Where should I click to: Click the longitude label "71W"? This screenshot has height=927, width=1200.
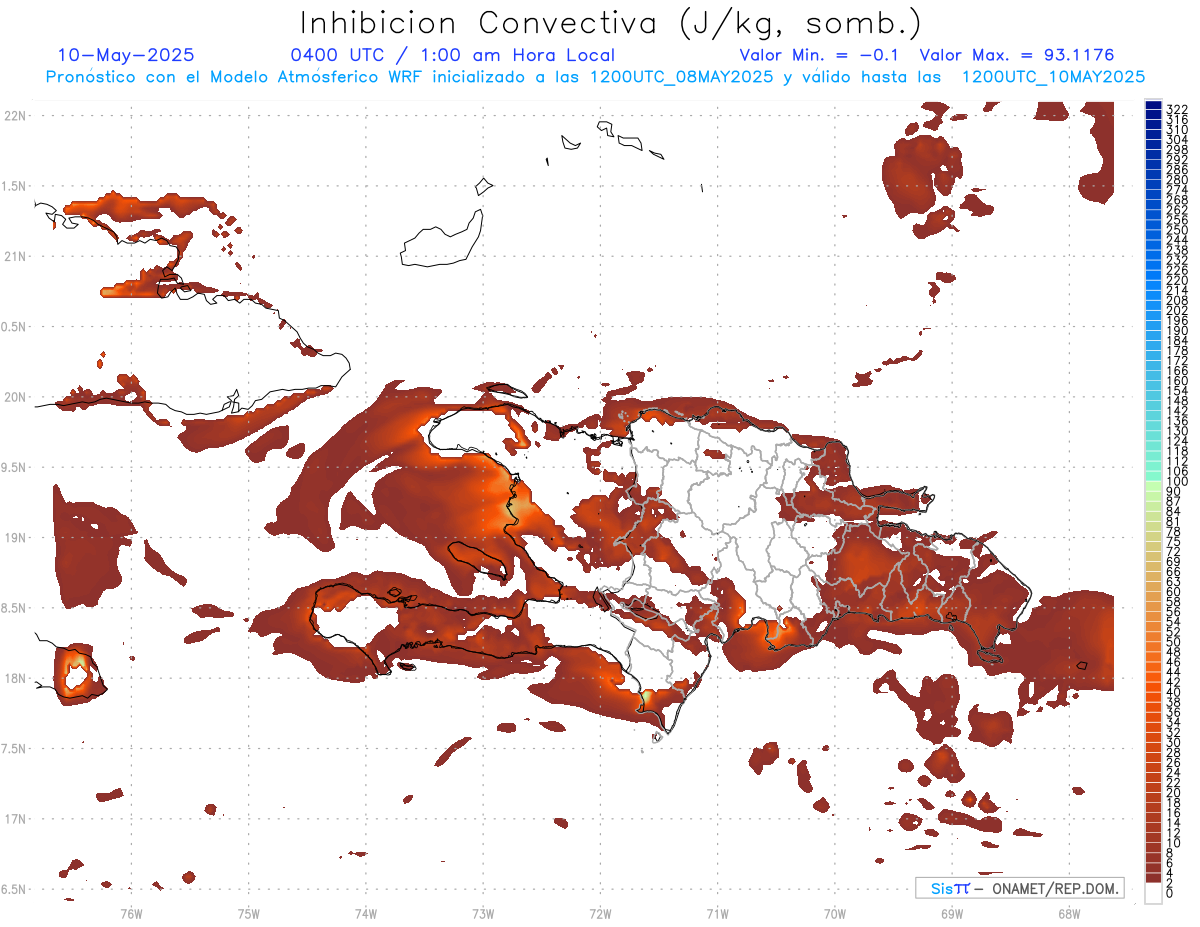[x=717, y=913]
